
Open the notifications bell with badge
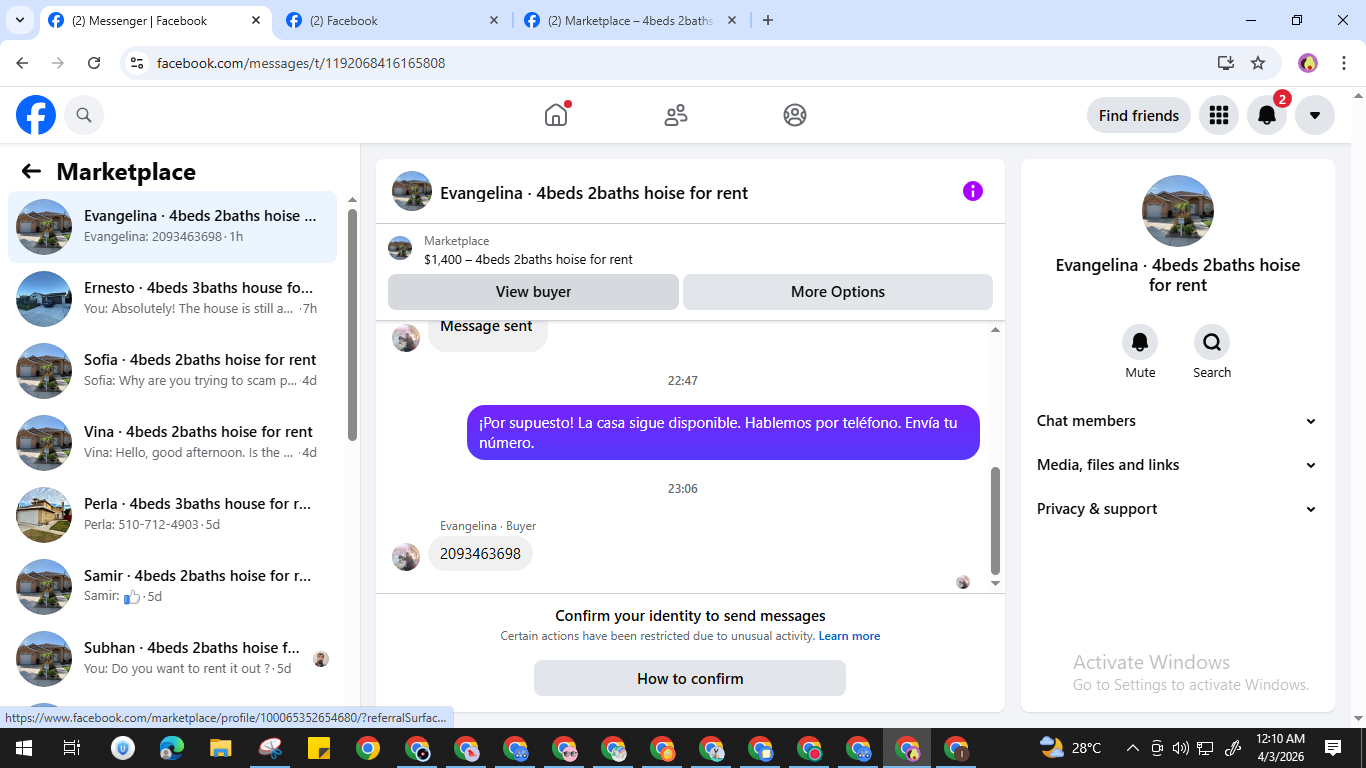(1267, 115)
